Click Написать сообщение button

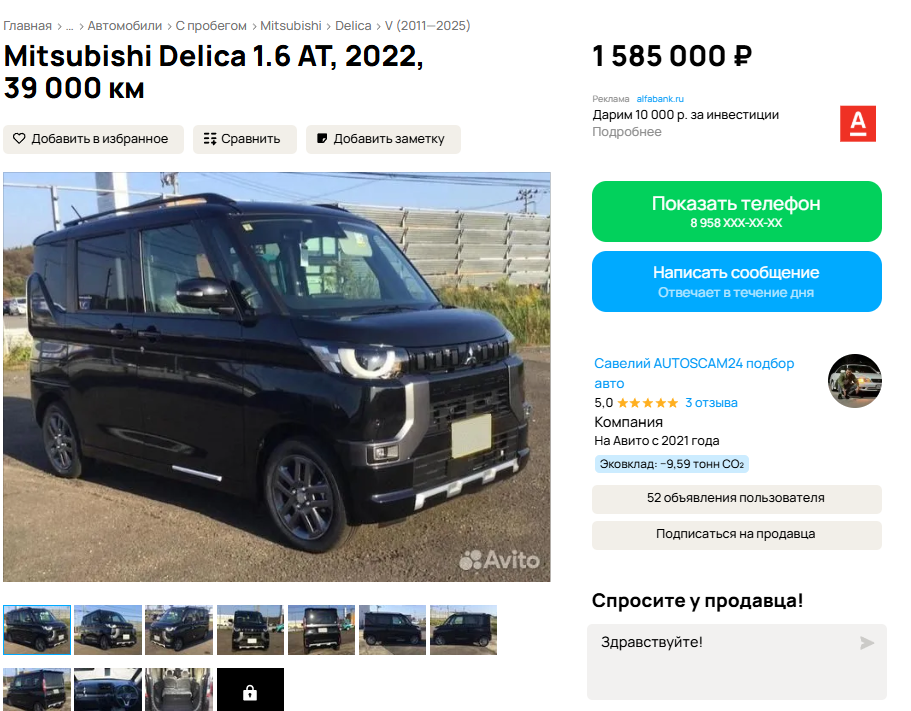point(737,281)
